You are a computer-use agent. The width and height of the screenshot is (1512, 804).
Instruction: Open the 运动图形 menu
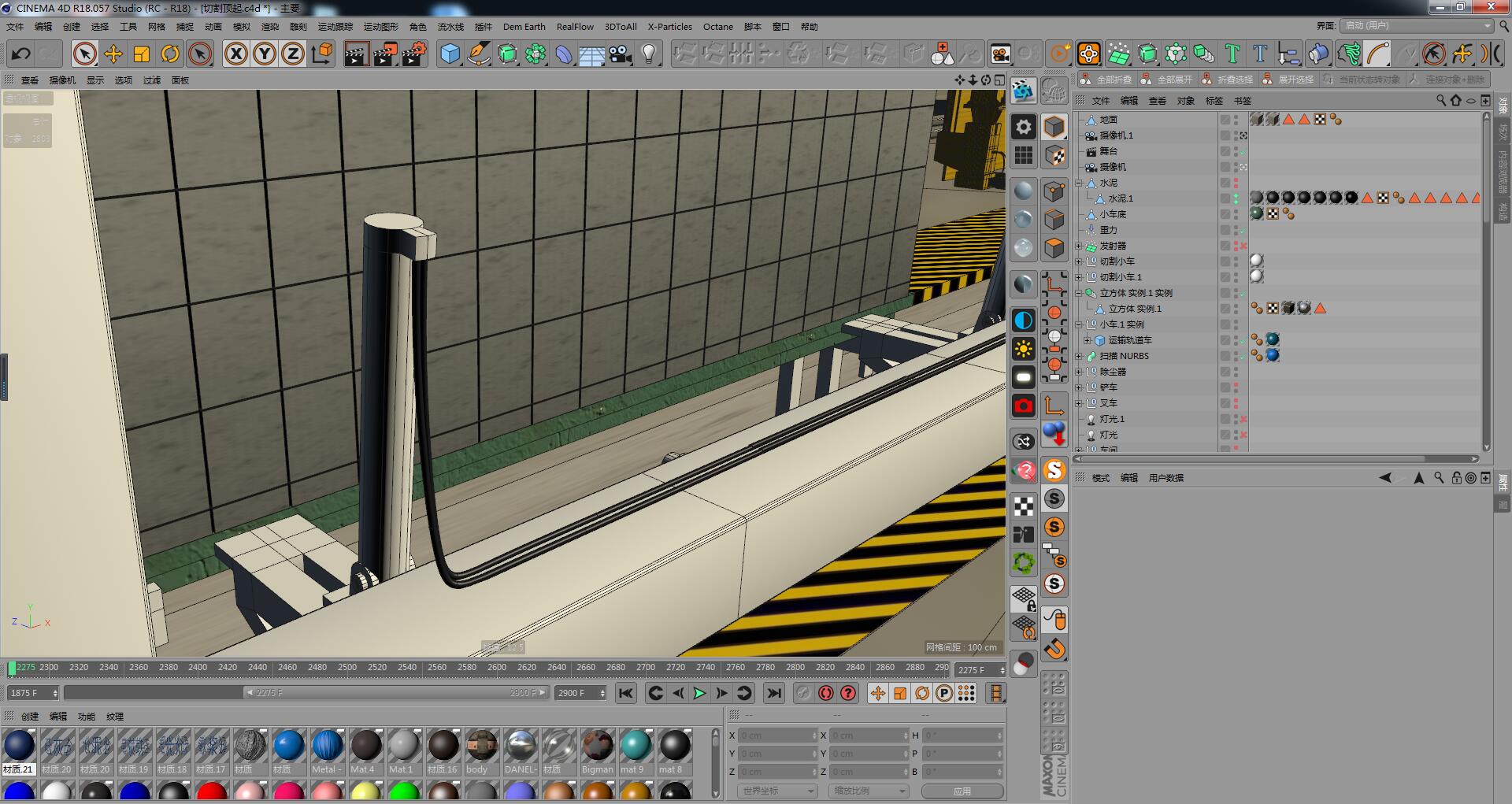tap(381, 27)
